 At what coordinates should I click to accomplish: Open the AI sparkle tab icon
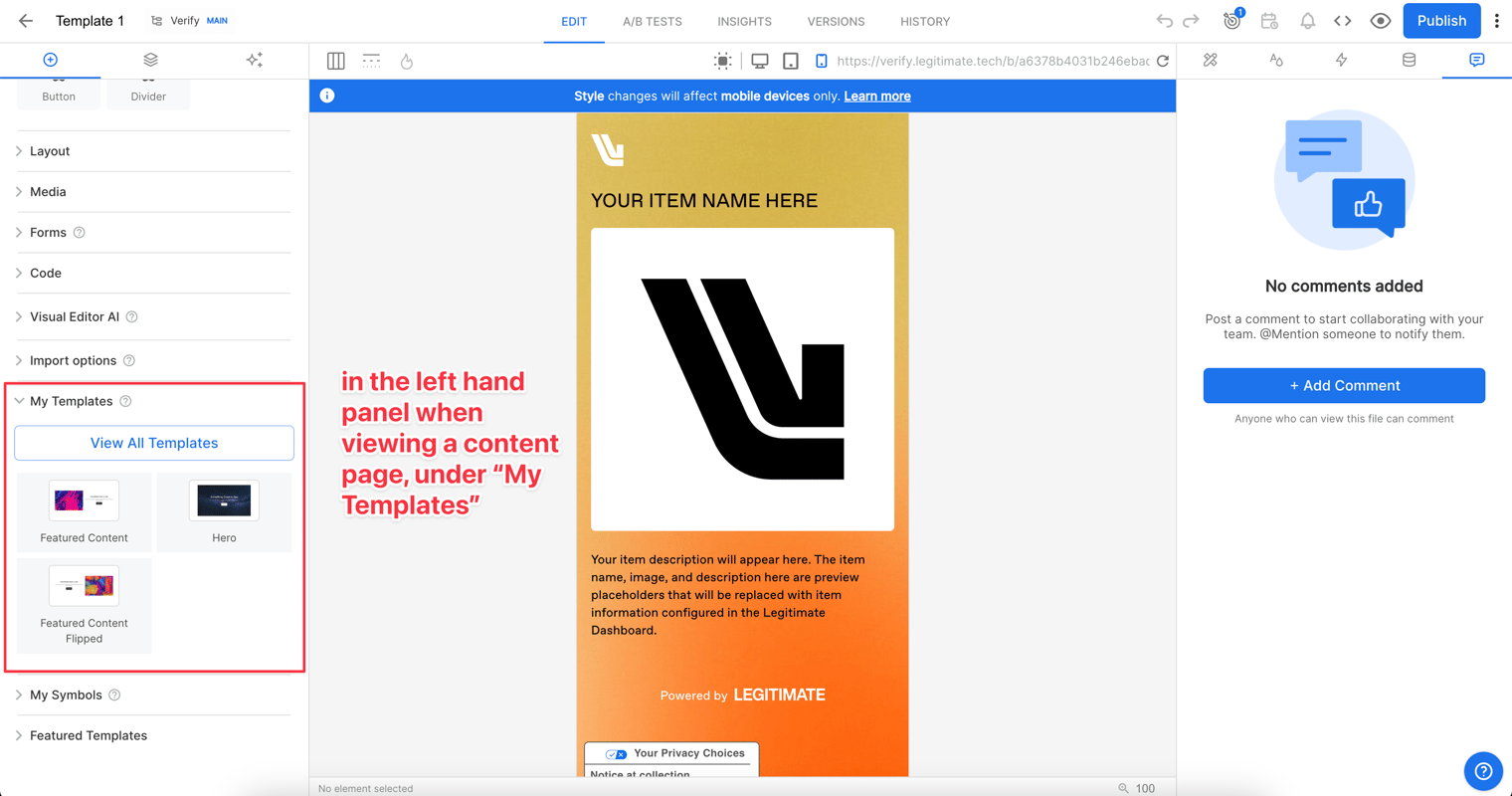[255, 60]
